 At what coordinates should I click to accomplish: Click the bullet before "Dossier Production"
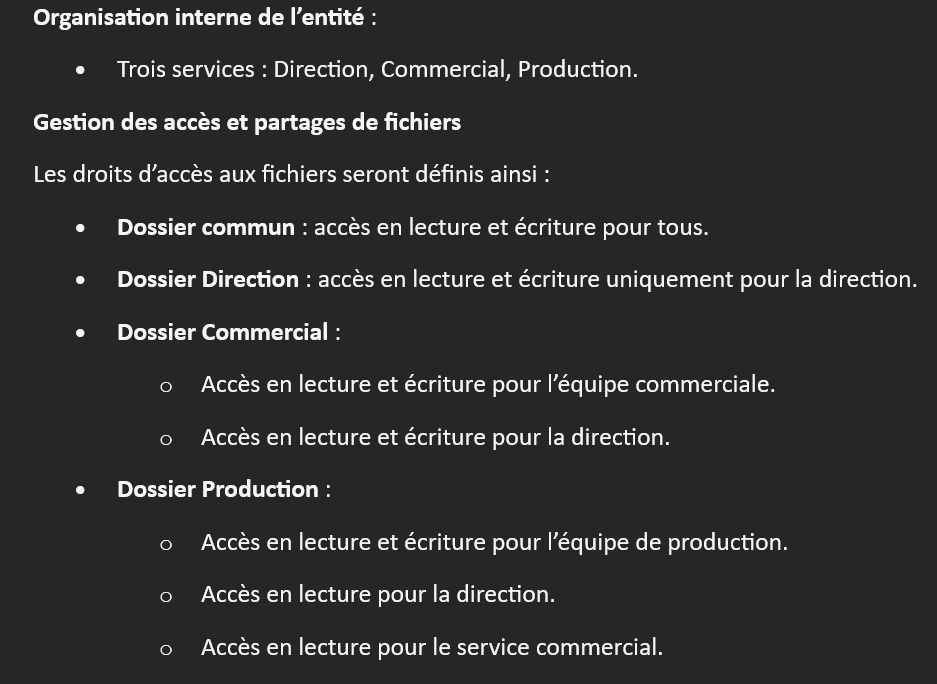[80, 490]
